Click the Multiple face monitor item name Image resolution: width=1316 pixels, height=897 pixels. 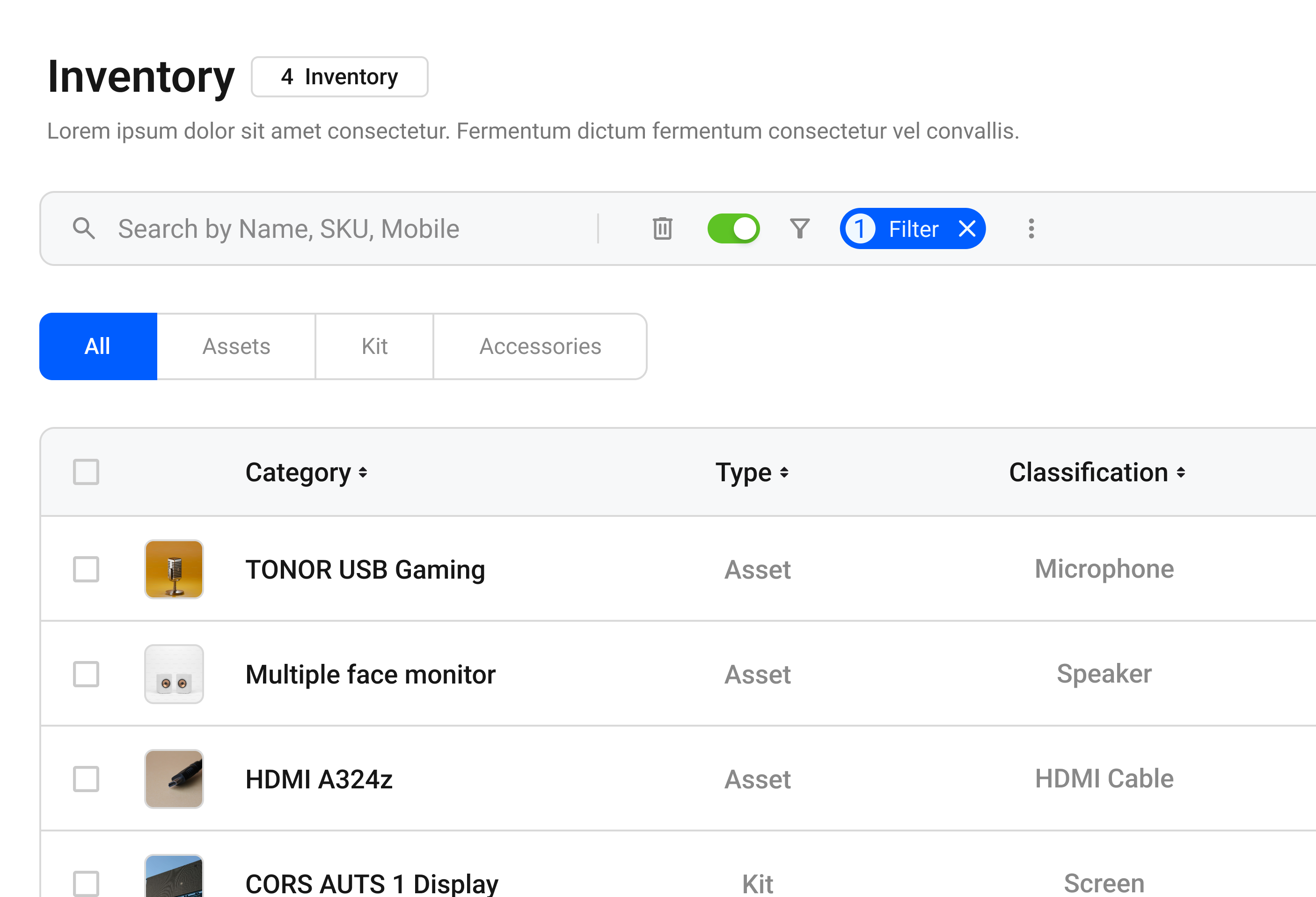click(370, 674)
